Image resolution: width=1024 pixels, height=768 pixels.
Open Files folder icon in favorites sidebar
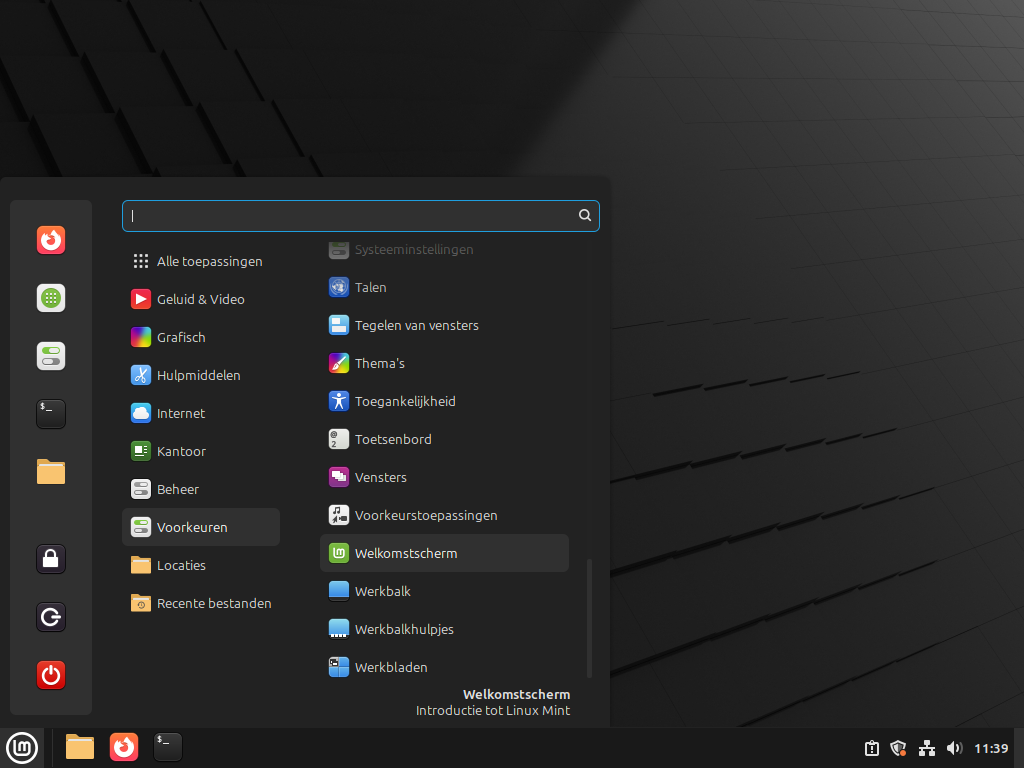pos(51,472)
